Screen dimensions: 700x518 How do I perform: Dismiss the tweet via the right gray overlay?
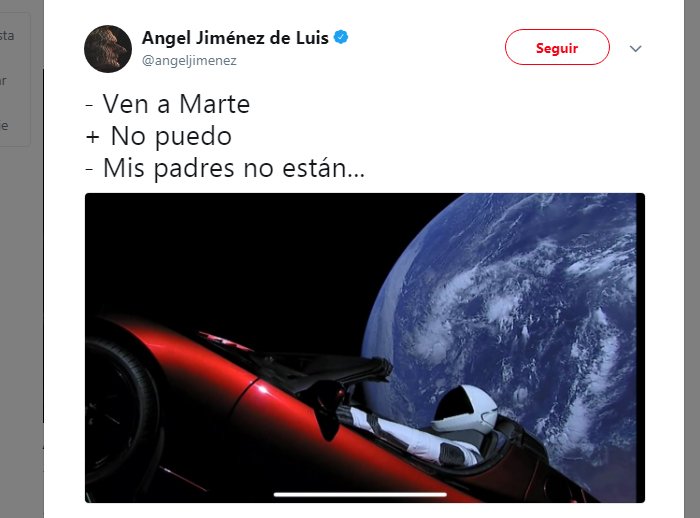(692, 259)
